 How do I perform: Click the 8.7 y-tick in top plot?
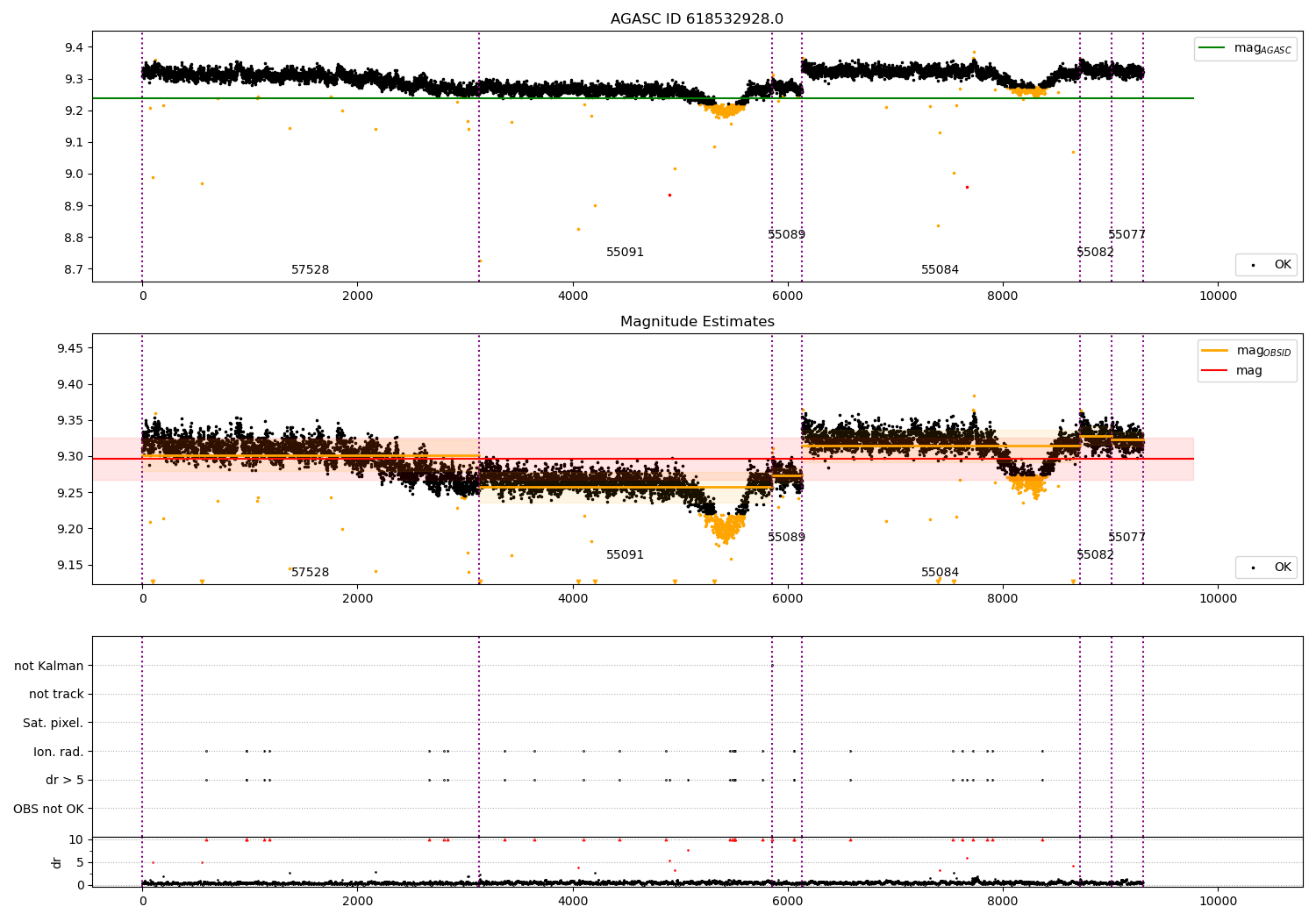point(75,269)
